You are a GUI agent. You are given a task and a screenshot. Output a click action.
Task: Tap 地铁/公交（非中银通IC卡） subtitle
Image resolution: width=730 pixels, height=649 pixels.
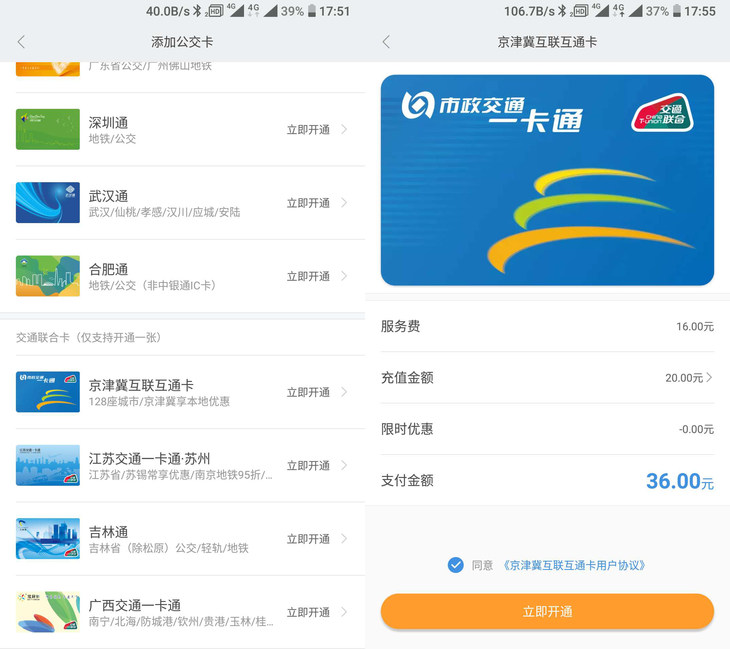[153, 285]
